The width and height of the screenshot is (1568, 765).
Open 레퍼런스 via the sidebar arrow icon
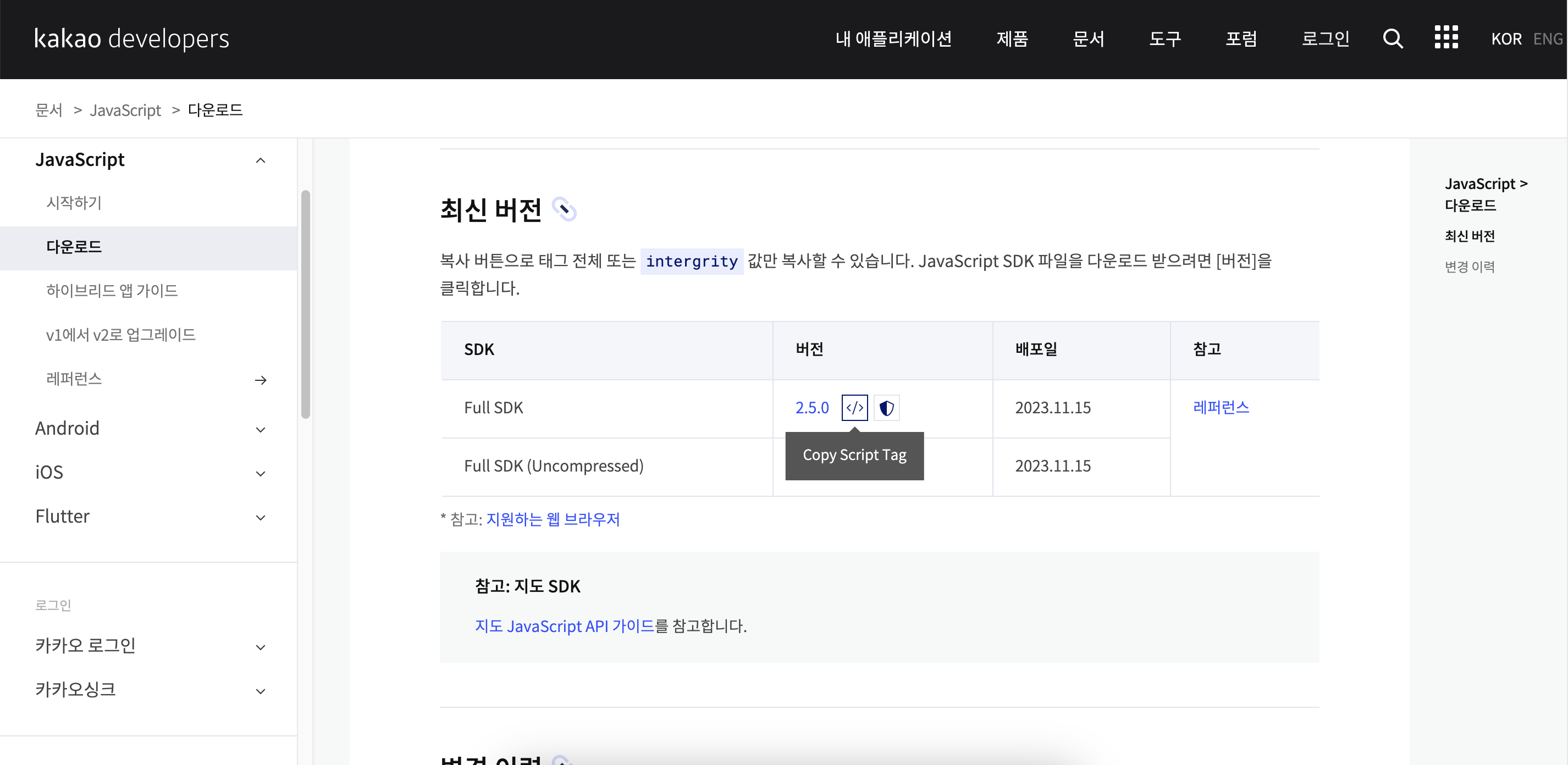[x=261, y=380]
